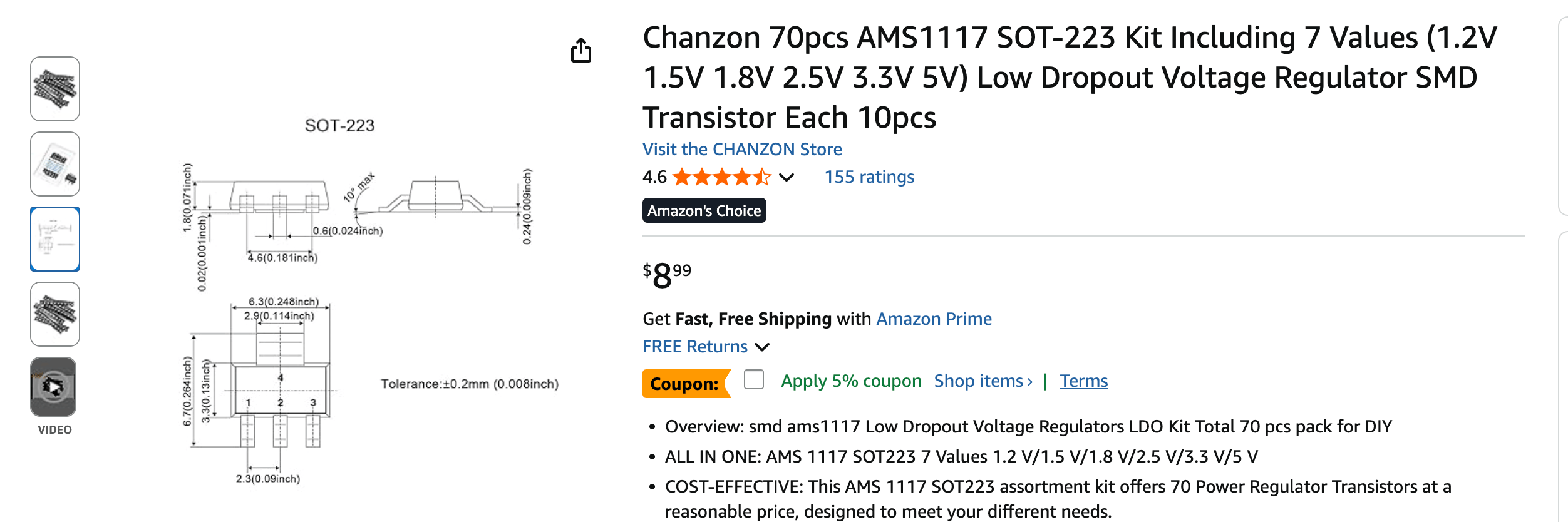The width and height of the screenshot is (1568, 522).
Task: Open the Visit the CHANZON Store link
Action: point(742,150)
